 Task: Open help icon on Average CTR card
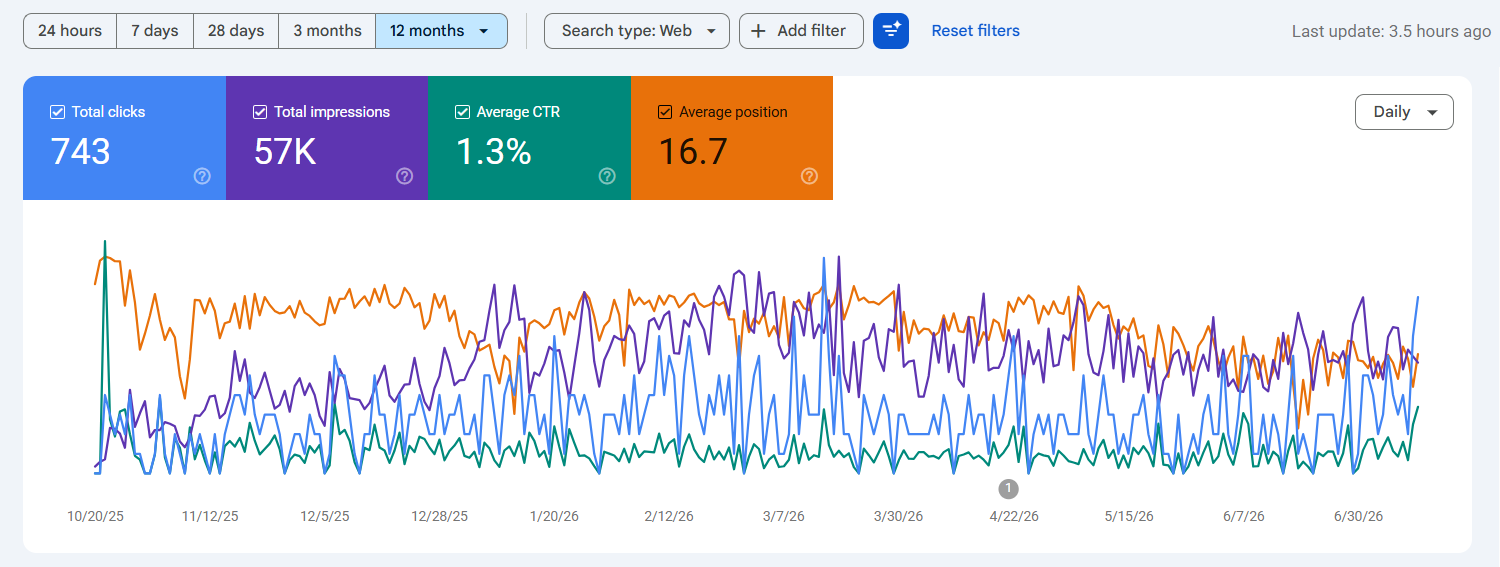tap(607, 176)
